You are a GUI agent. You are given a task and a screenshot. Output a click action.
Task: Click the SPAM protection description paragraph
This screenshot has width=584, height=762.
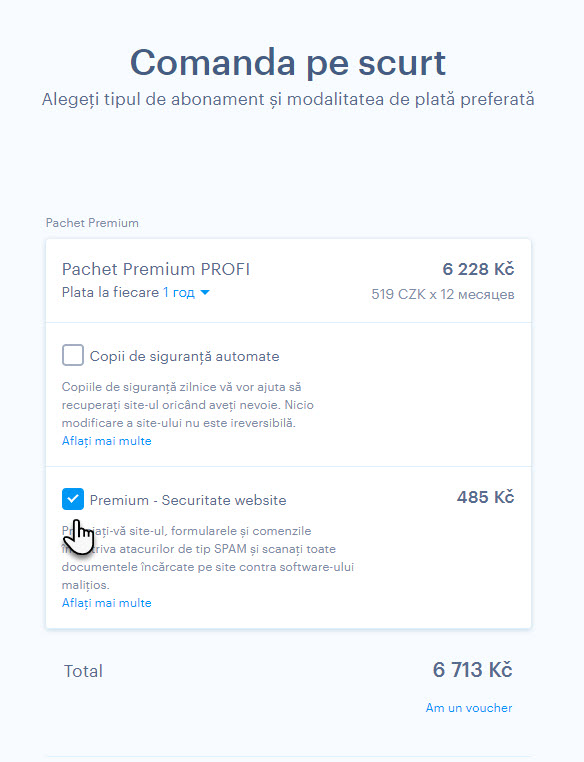[208, 557]
